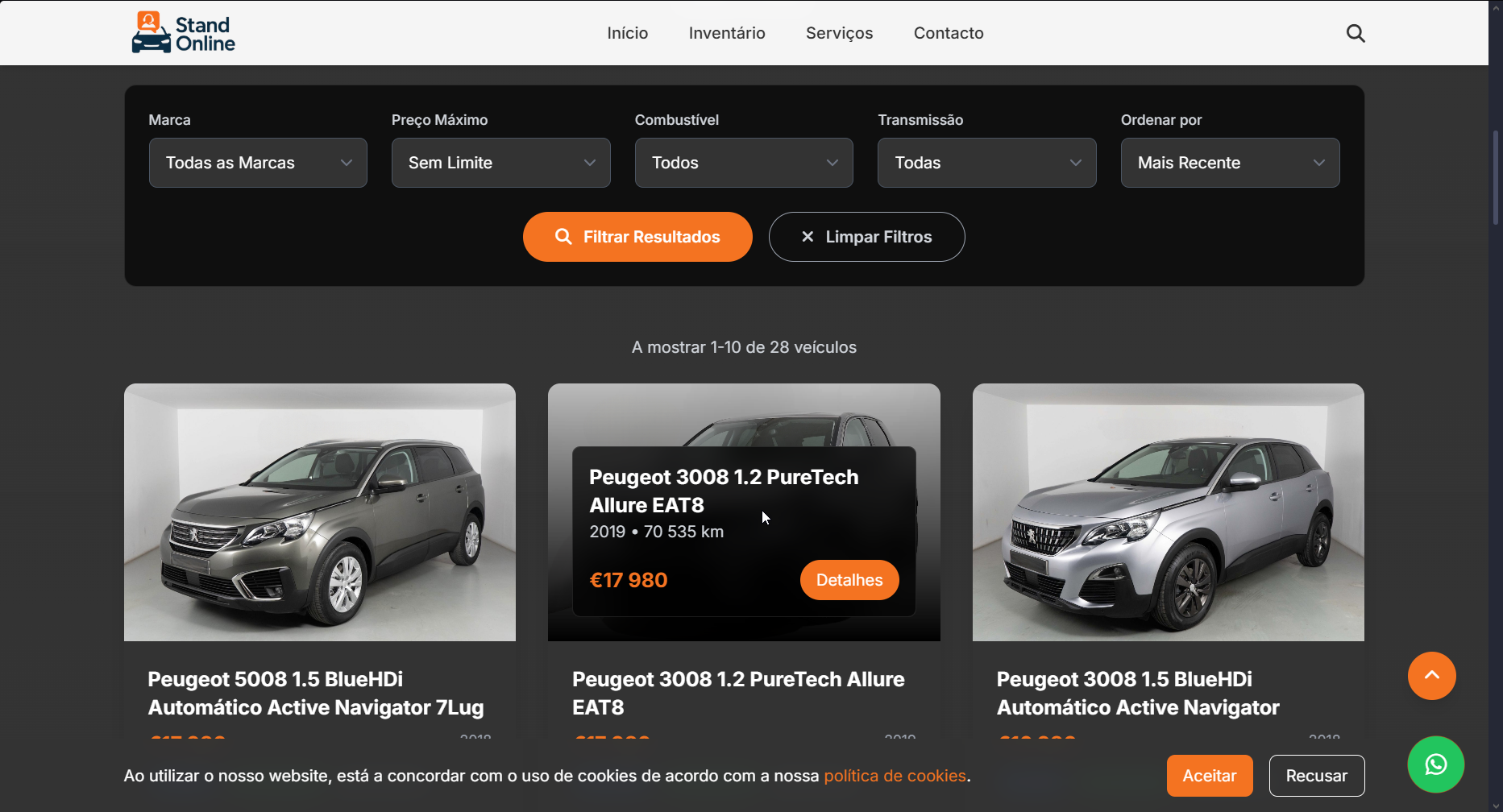Click the X icon in Limpar Filtros
Viewport: 1503px width, 812px height.
pos(807,236)
